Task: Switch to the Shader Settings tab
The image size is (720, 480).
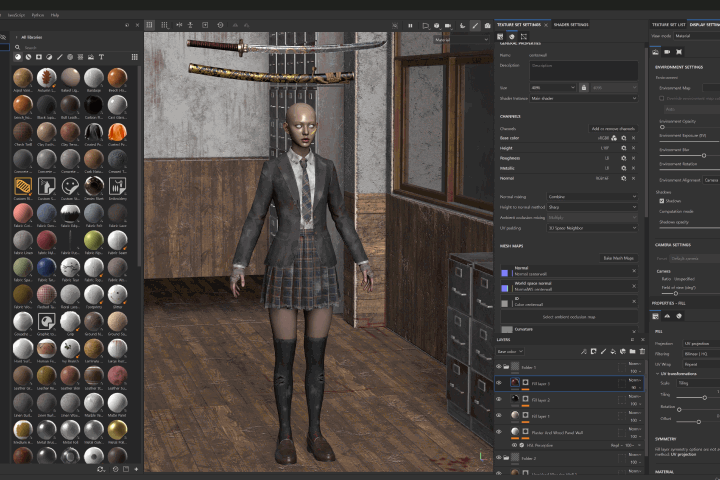Action: [x=571, y=25]
